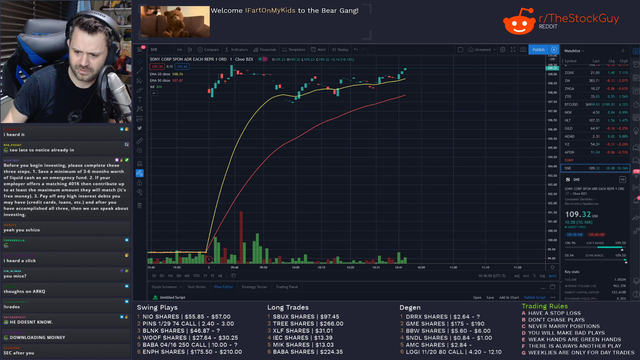Create an Alert from the toolbar
This screenshot has width=640, height=360.
(x=318, y=49)
